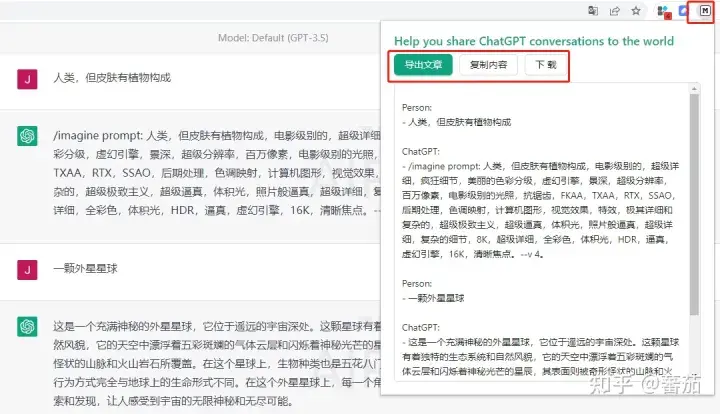Click the blue extension icon
Viewport: 720px width, 414px height.
(x=685, y=11)
